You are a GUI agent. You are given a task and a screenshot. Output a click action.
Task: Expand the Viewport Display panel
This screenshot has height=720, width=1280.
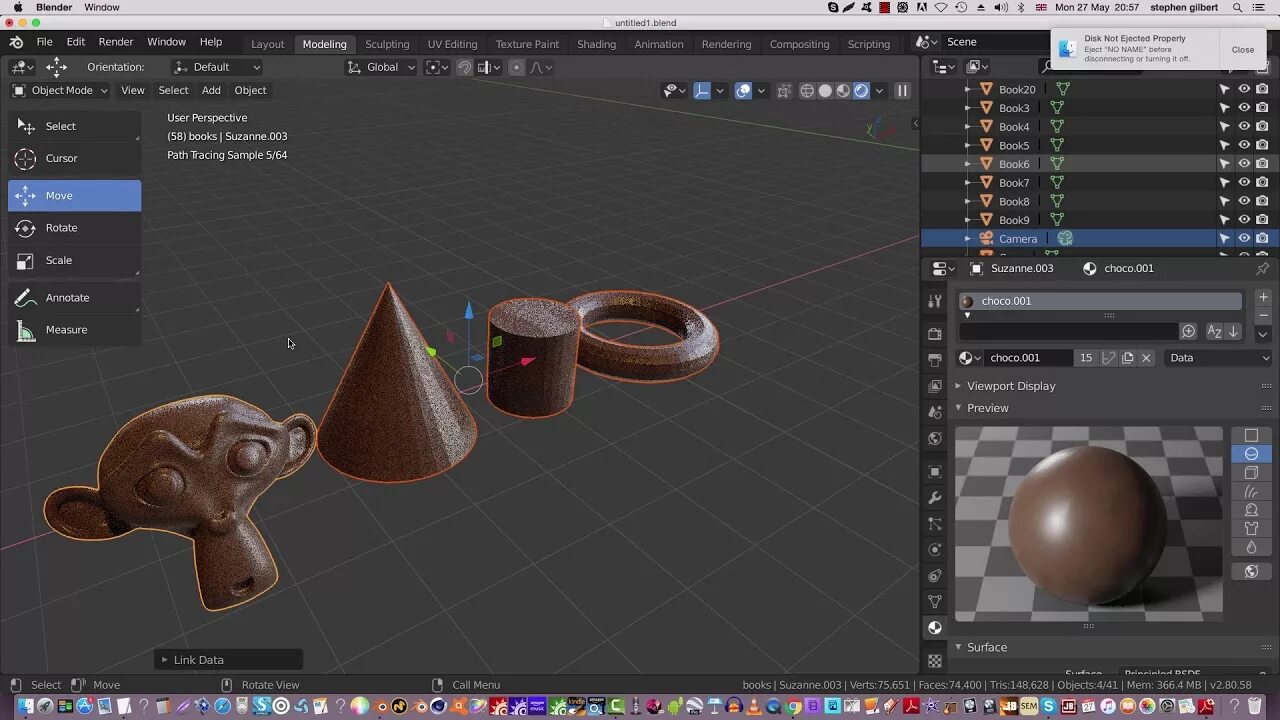1010,386
